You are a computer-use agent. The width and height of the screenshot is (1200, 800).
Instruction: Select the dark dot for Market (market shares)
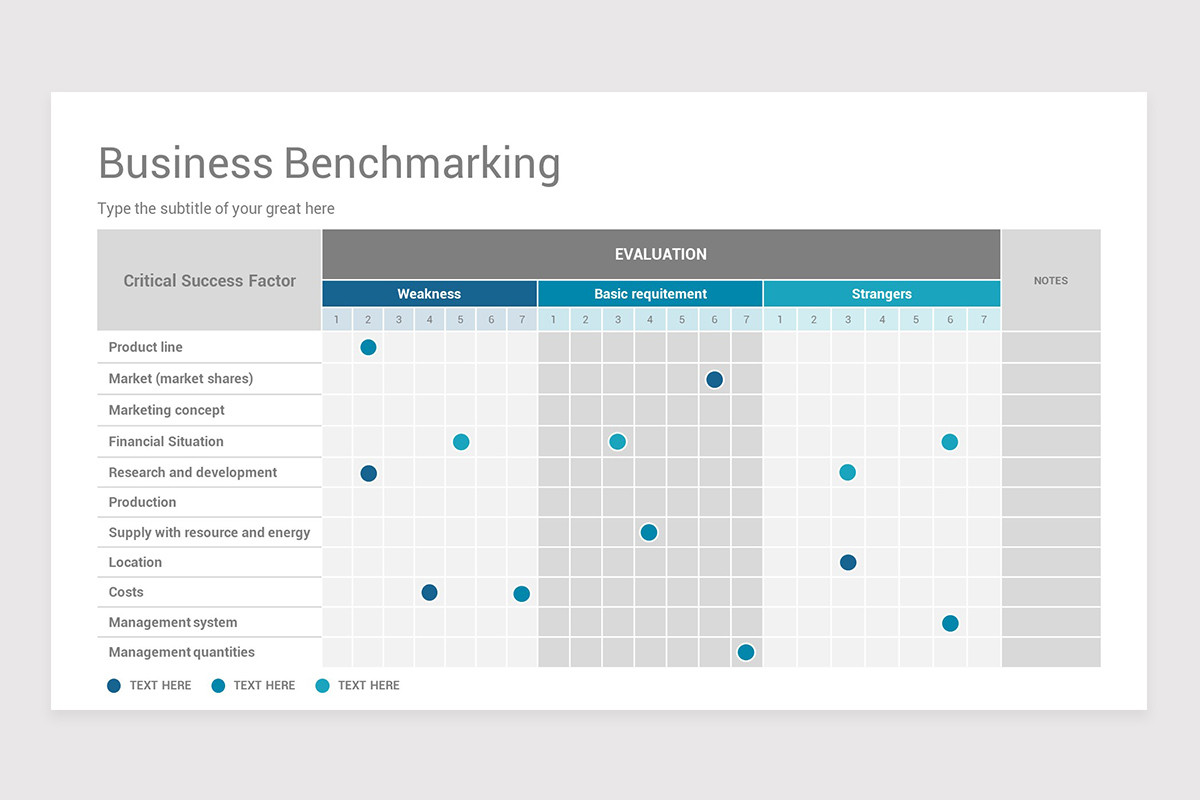(x=714, y=379)
